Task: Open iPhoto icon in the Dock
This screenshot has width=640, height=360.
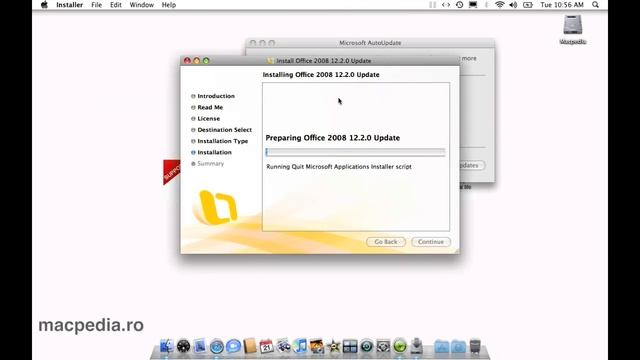Action: [x=317, y=346]
